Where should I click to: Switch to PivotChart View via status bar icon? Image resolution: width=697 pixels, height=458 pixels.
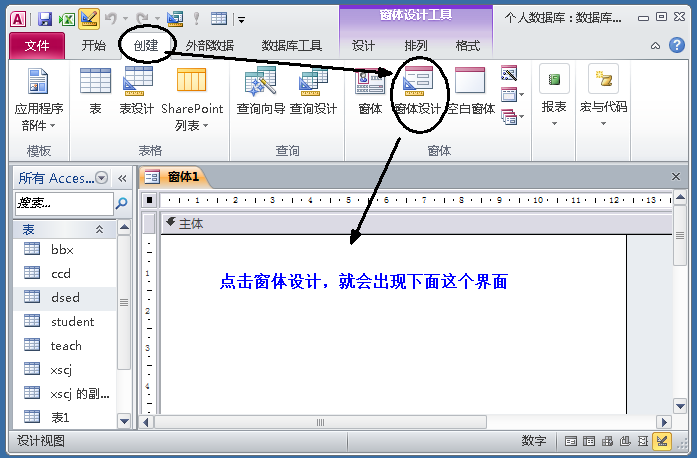tap(625, 441)
